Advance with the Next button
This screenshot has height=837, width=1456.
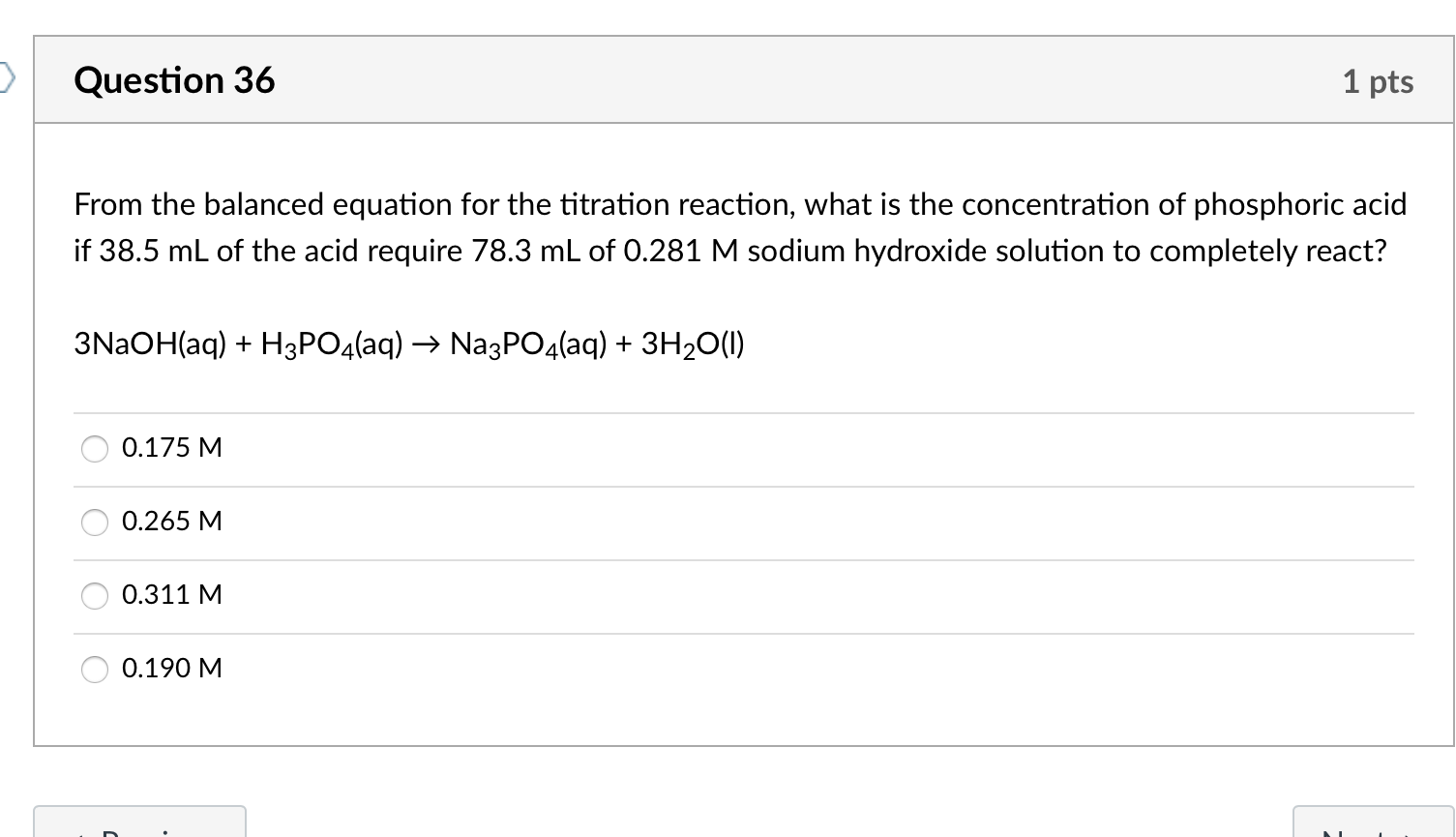tap(1374, 823)
